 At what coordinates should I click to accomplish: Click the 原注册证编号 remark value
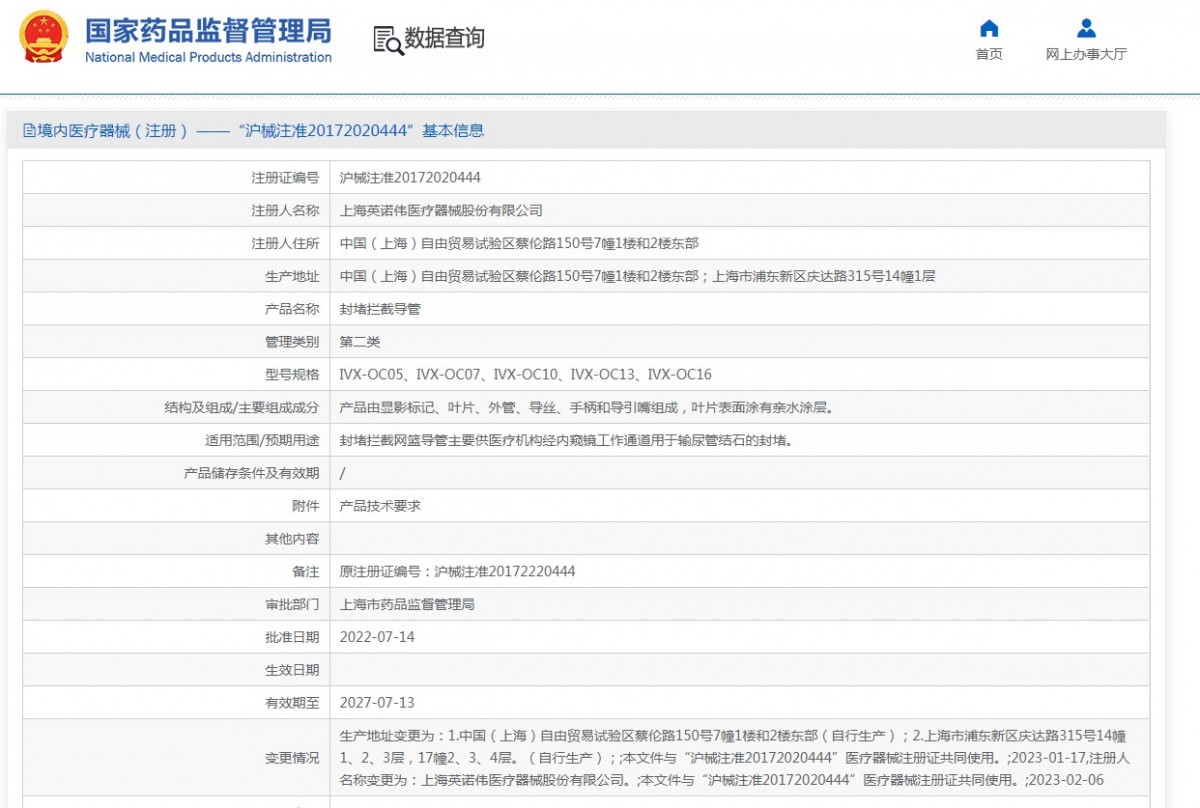458,572
